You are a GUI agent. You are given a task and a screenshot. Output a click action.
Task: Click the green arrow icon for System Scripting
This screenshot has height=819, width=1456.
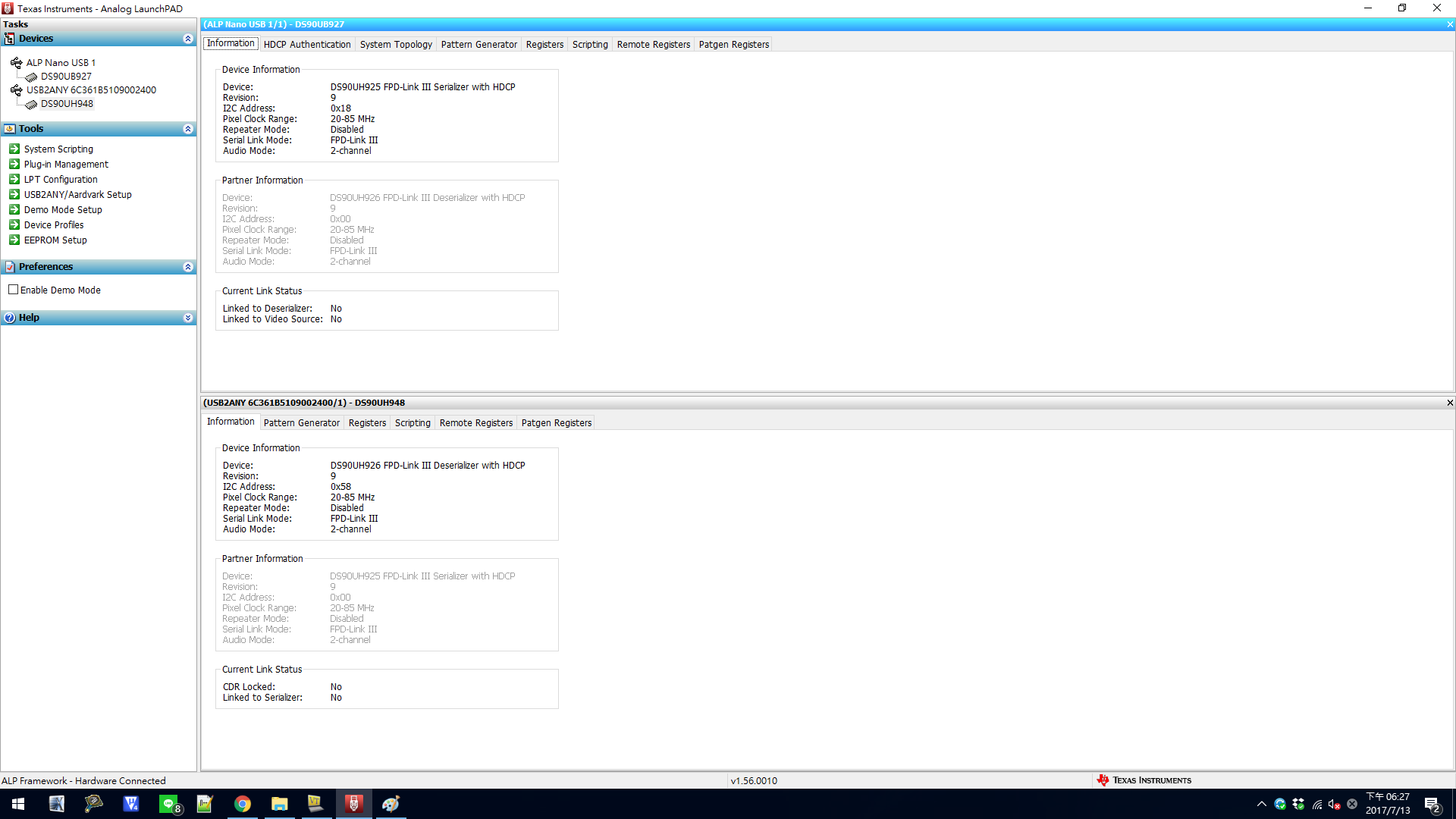coord(14,149)
